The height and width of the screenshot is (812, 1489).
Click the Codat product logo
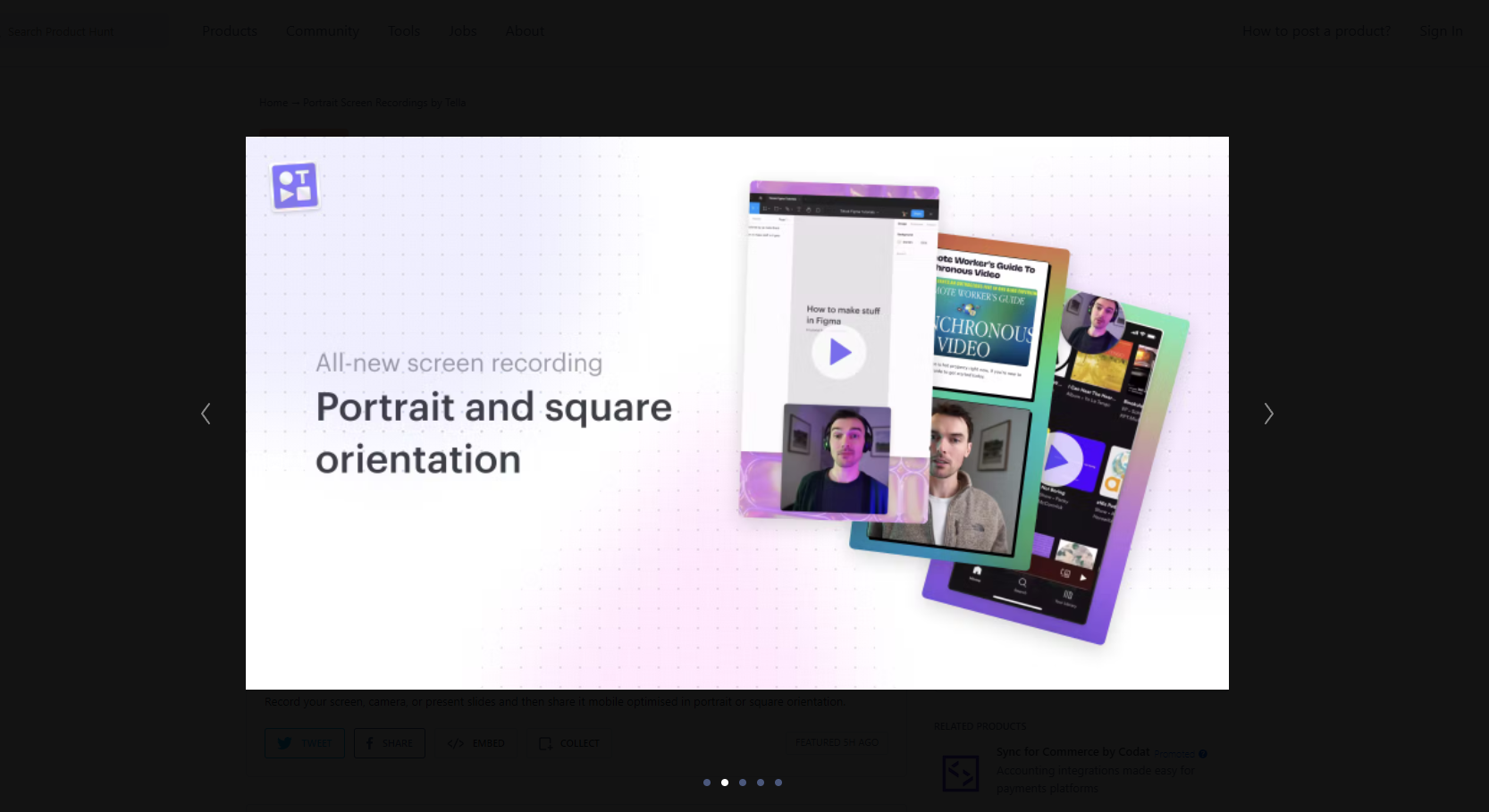coord(961,773)
